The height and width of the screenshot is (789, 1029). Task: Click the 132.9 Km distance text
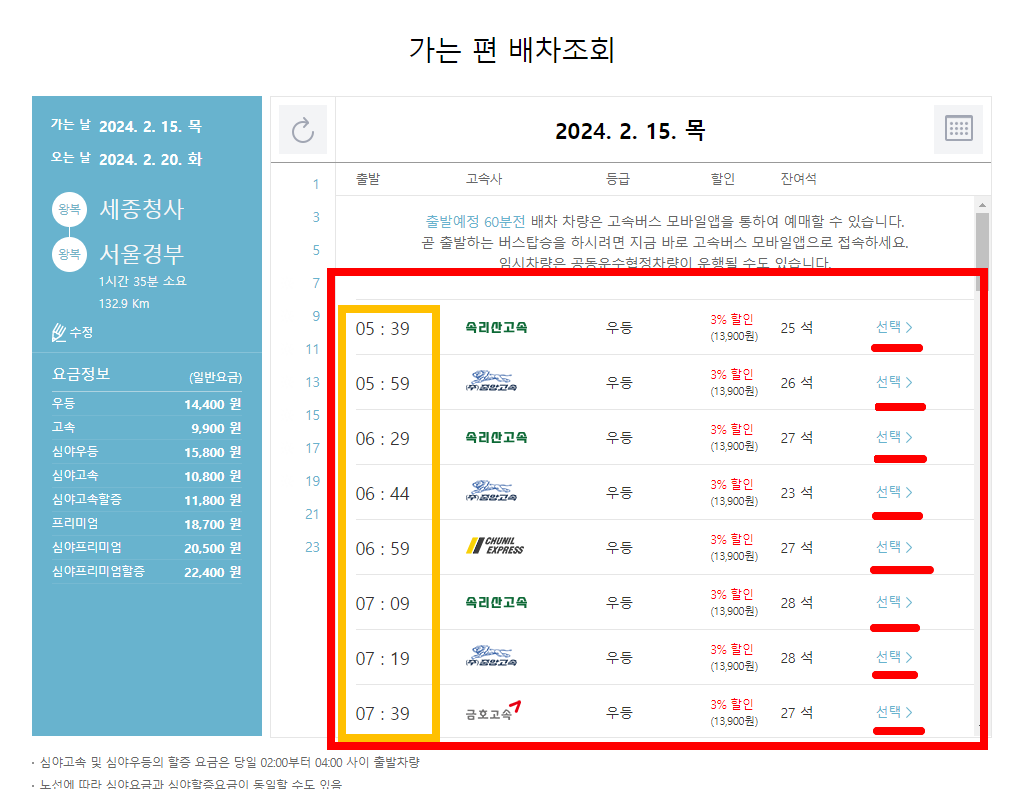click(124, 304)
